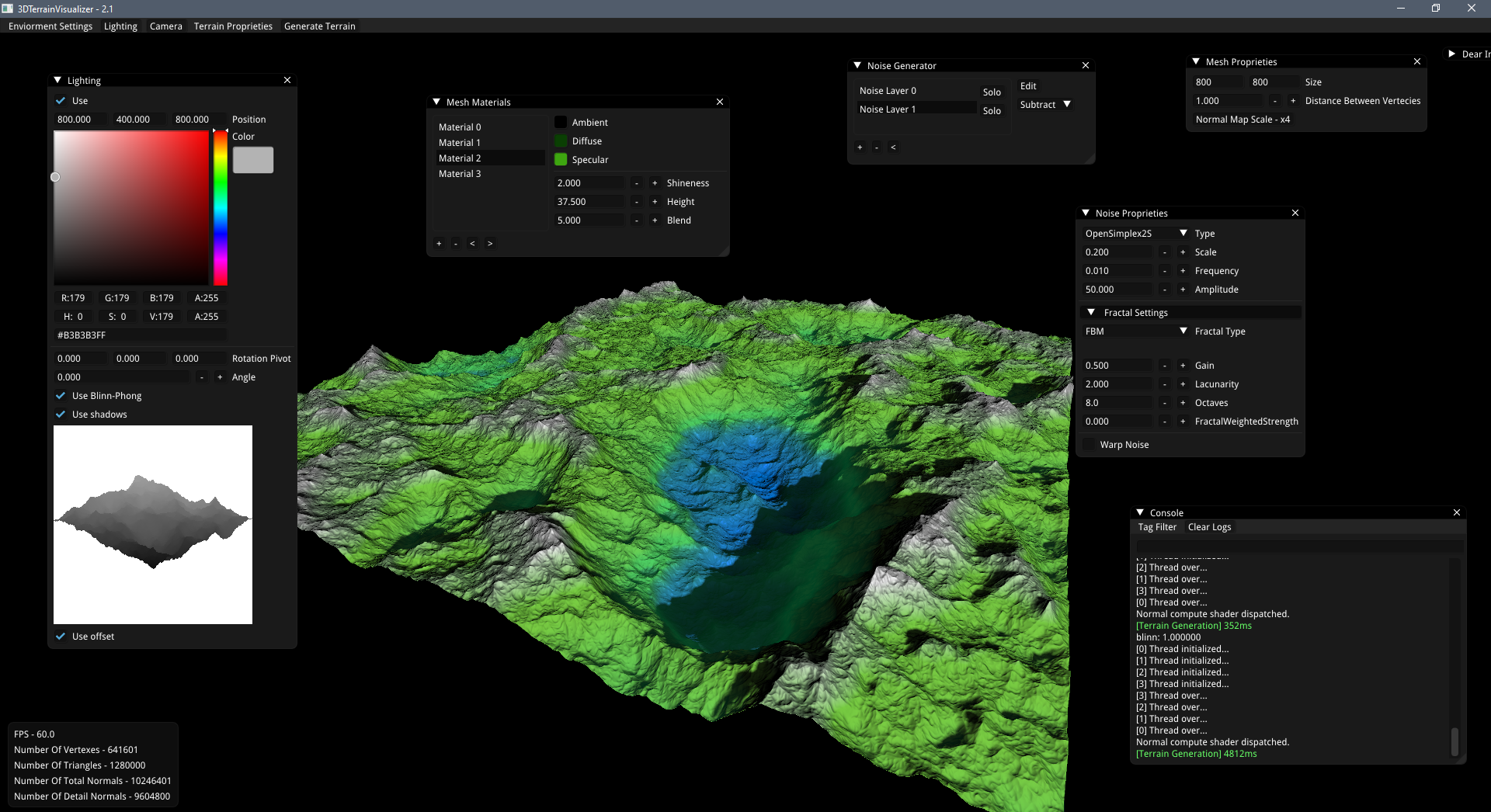Open the Generate Terrain menu
Image resolution: width=1491 pixels, height=812 pixels.
319,26
